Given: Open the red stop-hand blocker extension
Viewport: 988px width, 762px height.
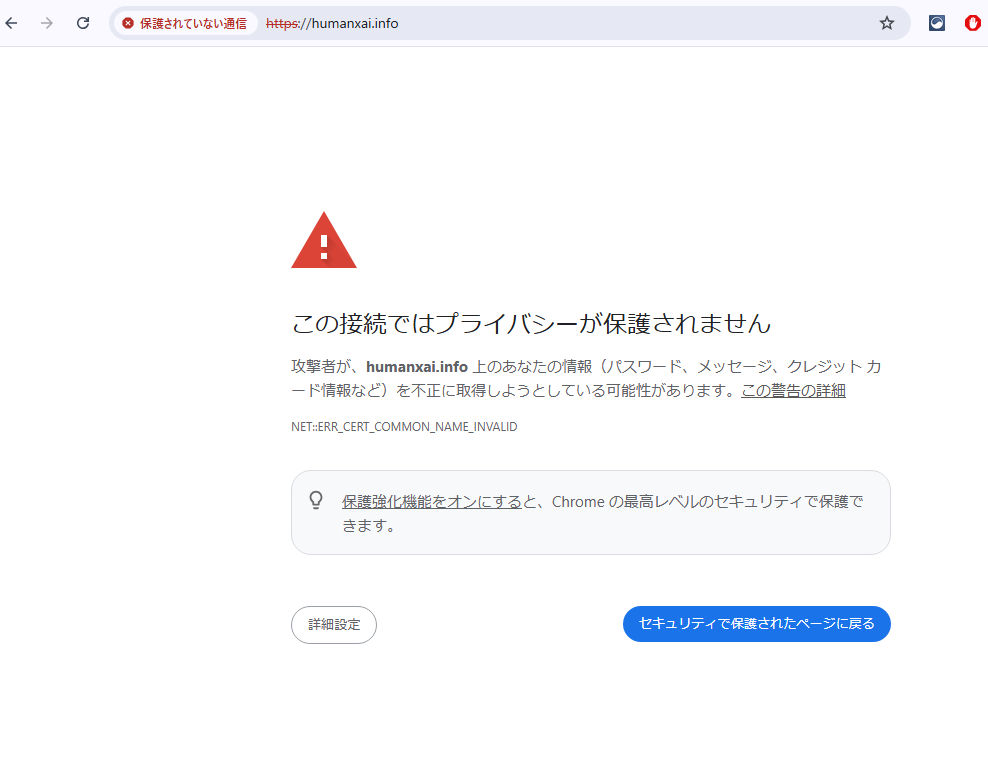Looking at the screenshot, I should click(x=972, y=23).
